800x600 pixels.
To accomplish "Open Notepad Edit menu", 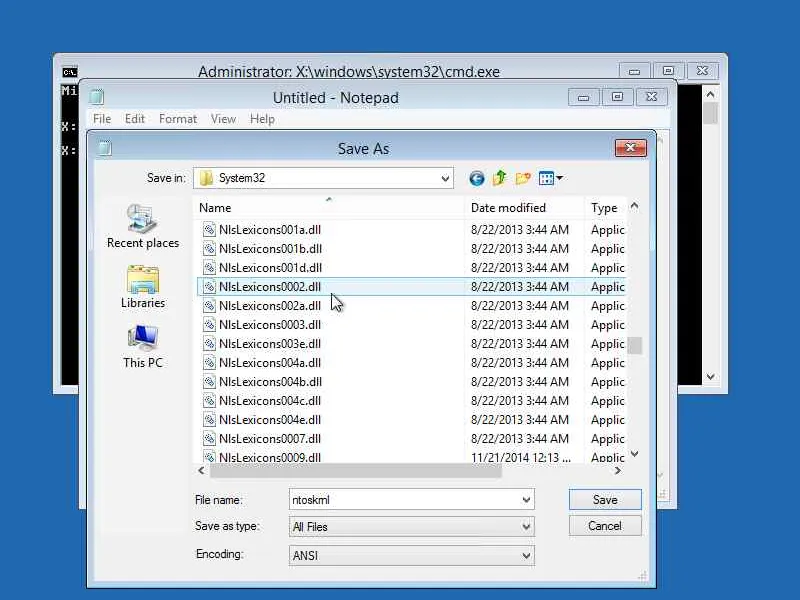I will [x=135, y=119].
